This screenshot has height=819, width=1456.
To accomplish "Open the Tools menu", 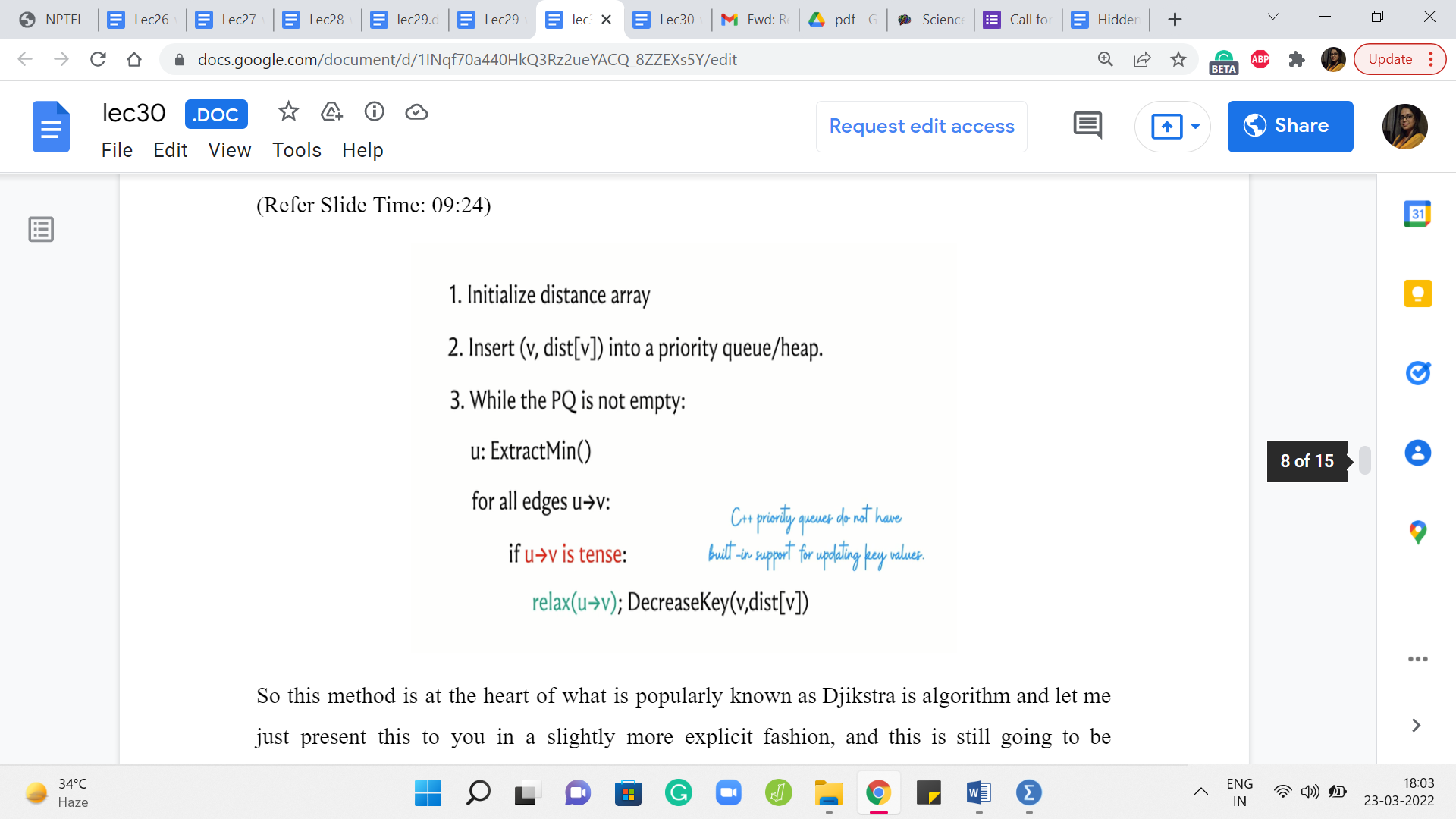I will tap(297, 150).
